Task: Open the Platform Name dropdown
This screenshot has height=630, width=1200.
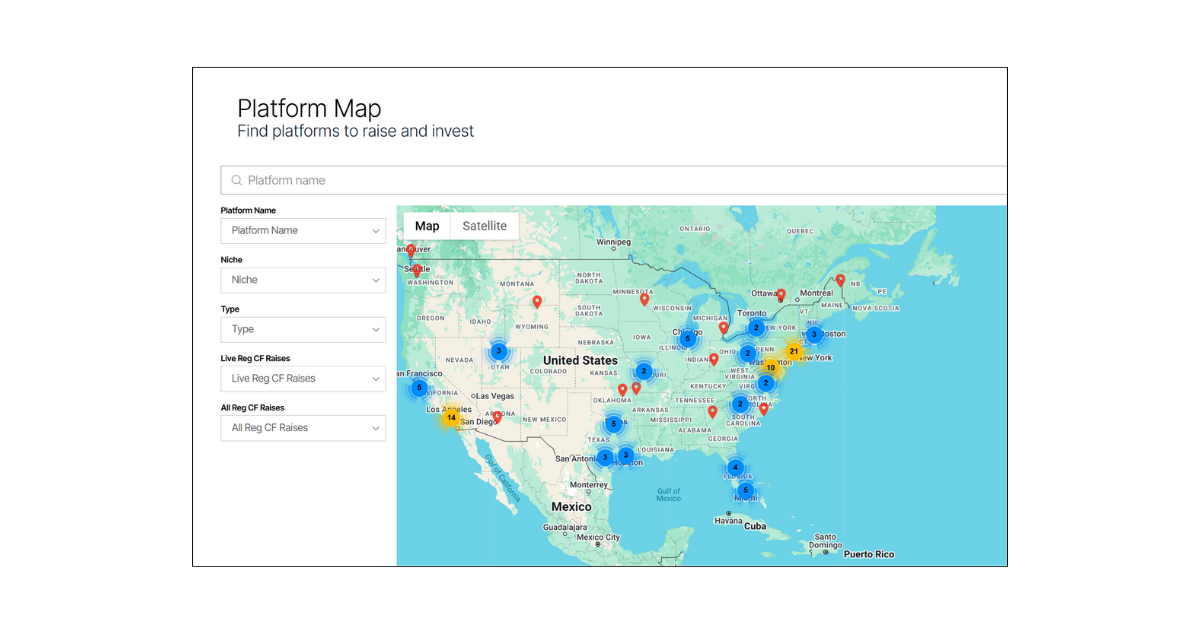Action: pos(303,231)
